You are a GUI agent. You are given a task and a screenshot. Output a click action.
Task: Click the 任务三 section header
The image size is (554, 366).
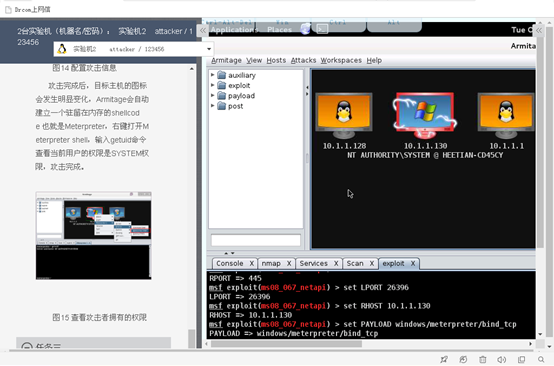(x=93, y=343)
